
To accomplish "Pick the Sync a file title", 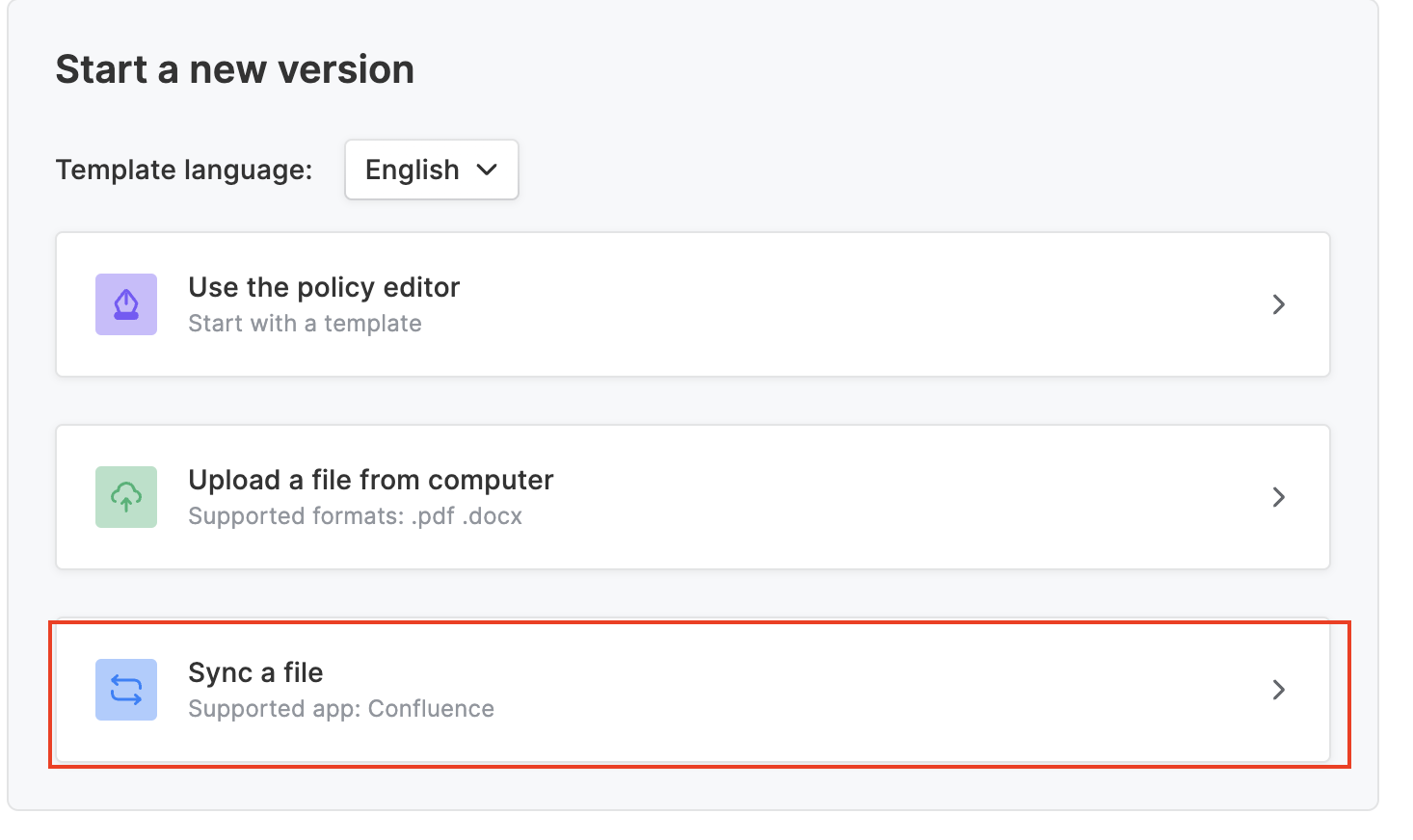I will [x=255, y=672].
